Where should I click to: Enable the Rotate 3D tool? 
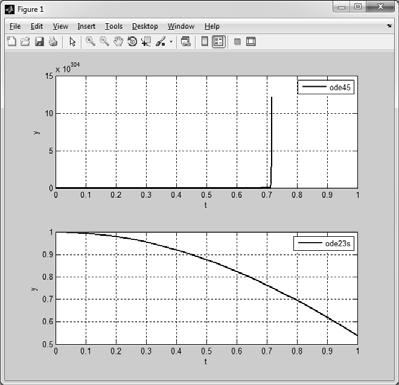coord(132,42)
